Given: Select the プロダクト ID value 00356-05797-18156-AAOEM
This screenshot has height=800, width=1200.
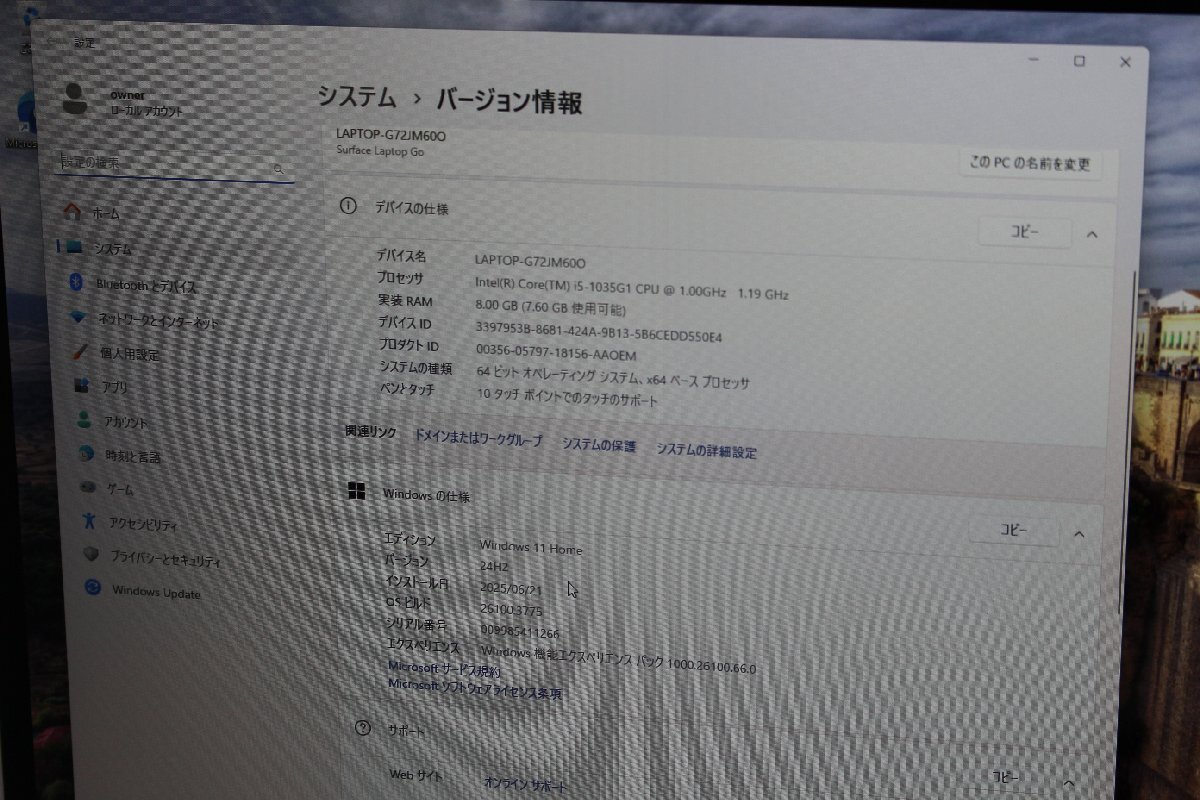Looking at the screenshot, I should [x=557, y=352].
